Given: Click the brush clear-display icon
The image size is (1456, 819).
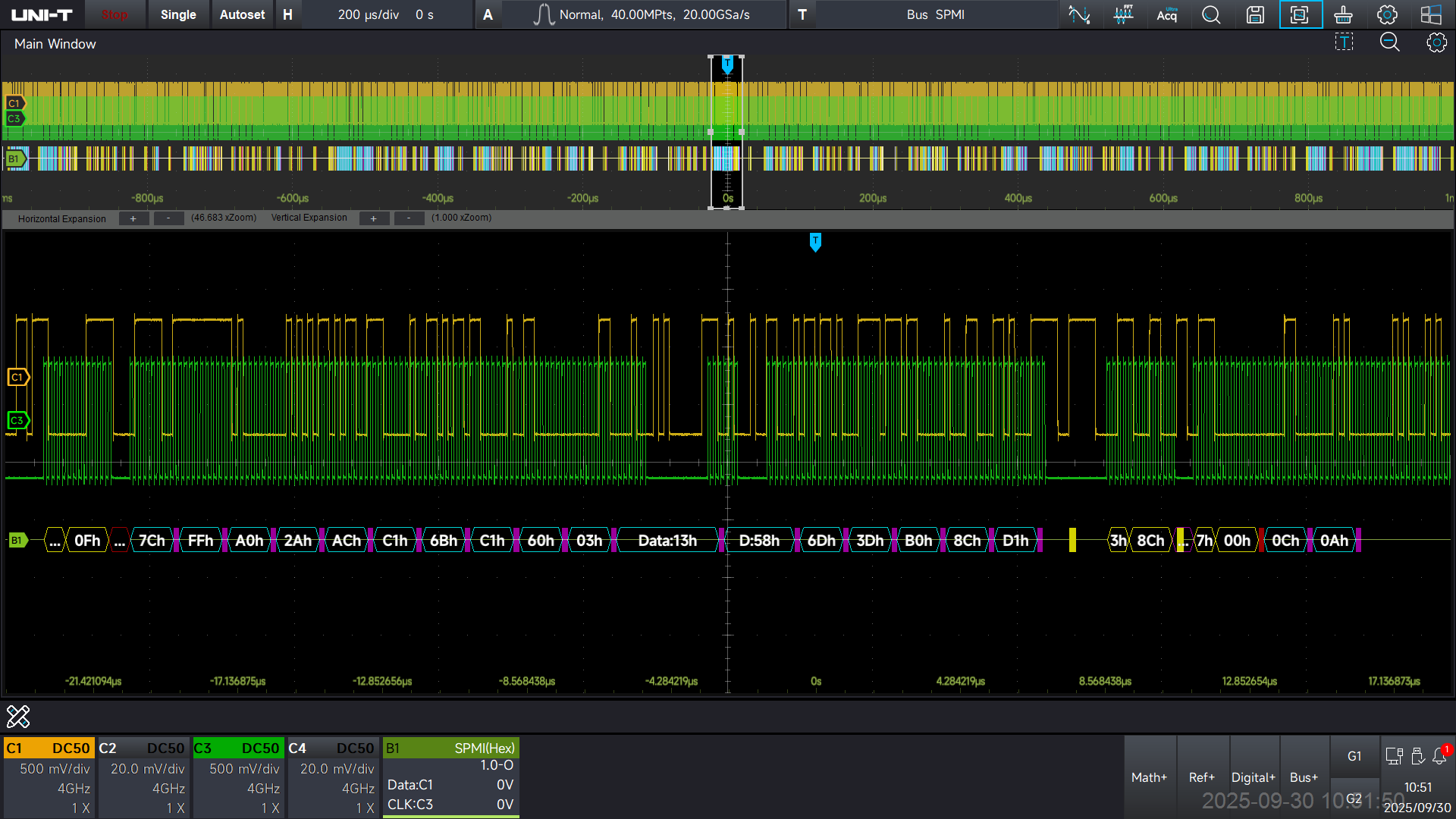Looking at the screenshot, I should [x=1343, y=14].
